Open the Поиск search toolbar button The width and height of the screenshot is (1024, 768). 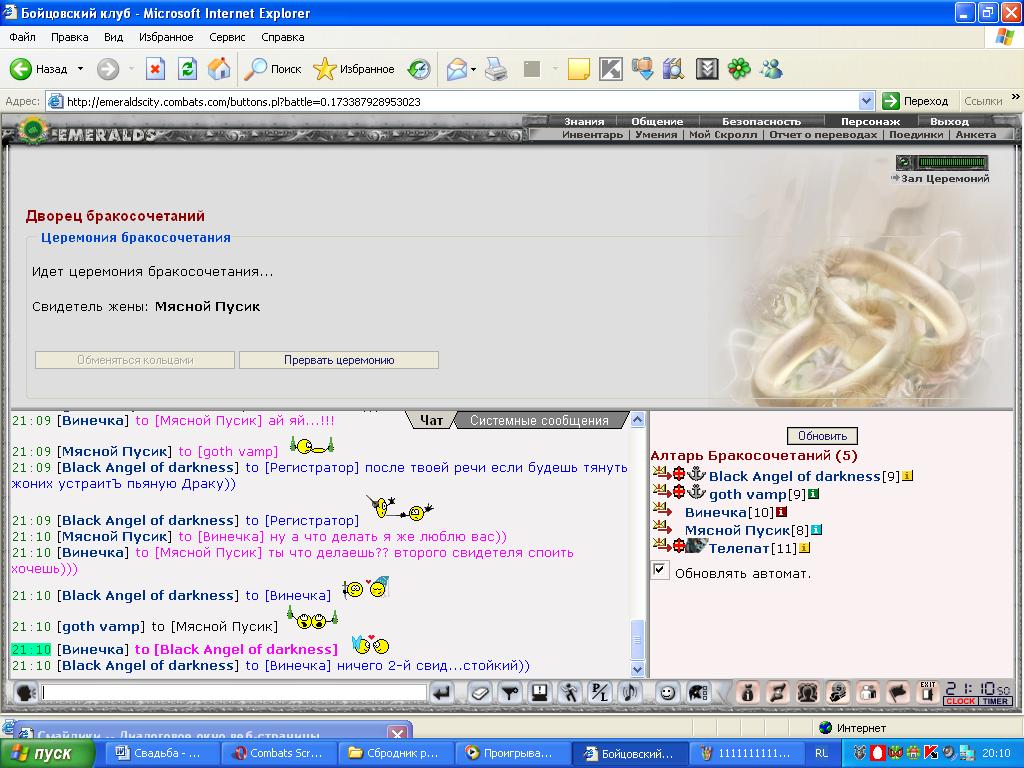click(272, 69)
